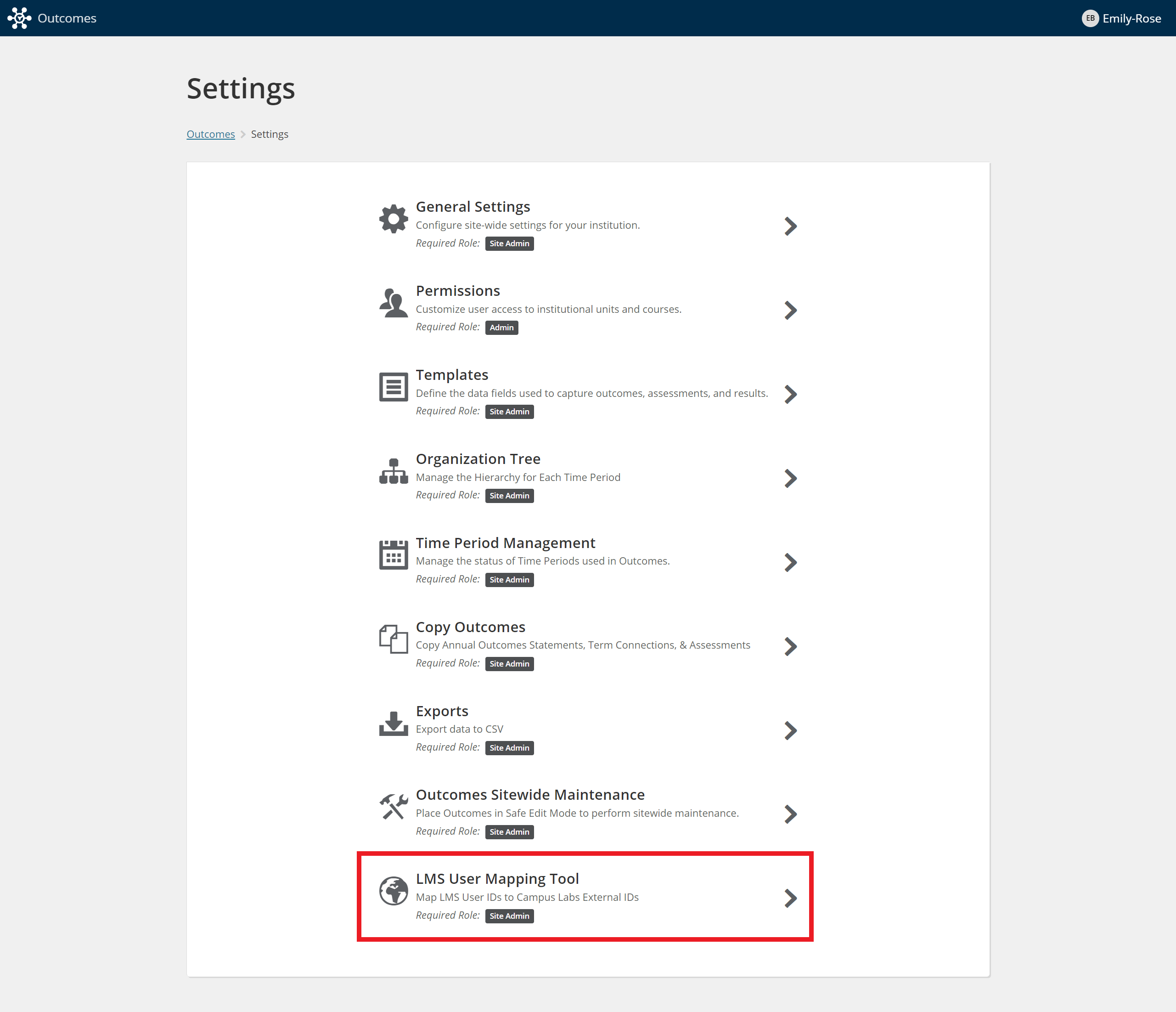
Task: Click the Site Admin badge under General Settings
Action: point(509,243)
